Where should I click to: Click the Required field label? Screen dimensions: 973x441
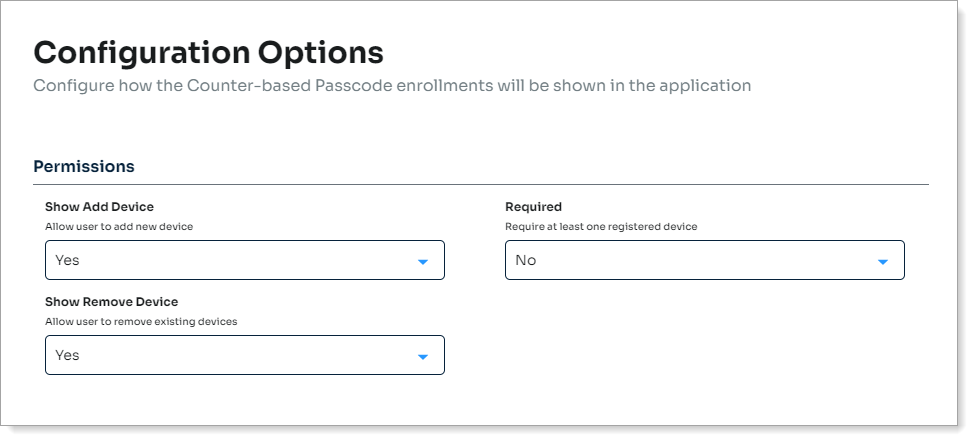(533, 207)
